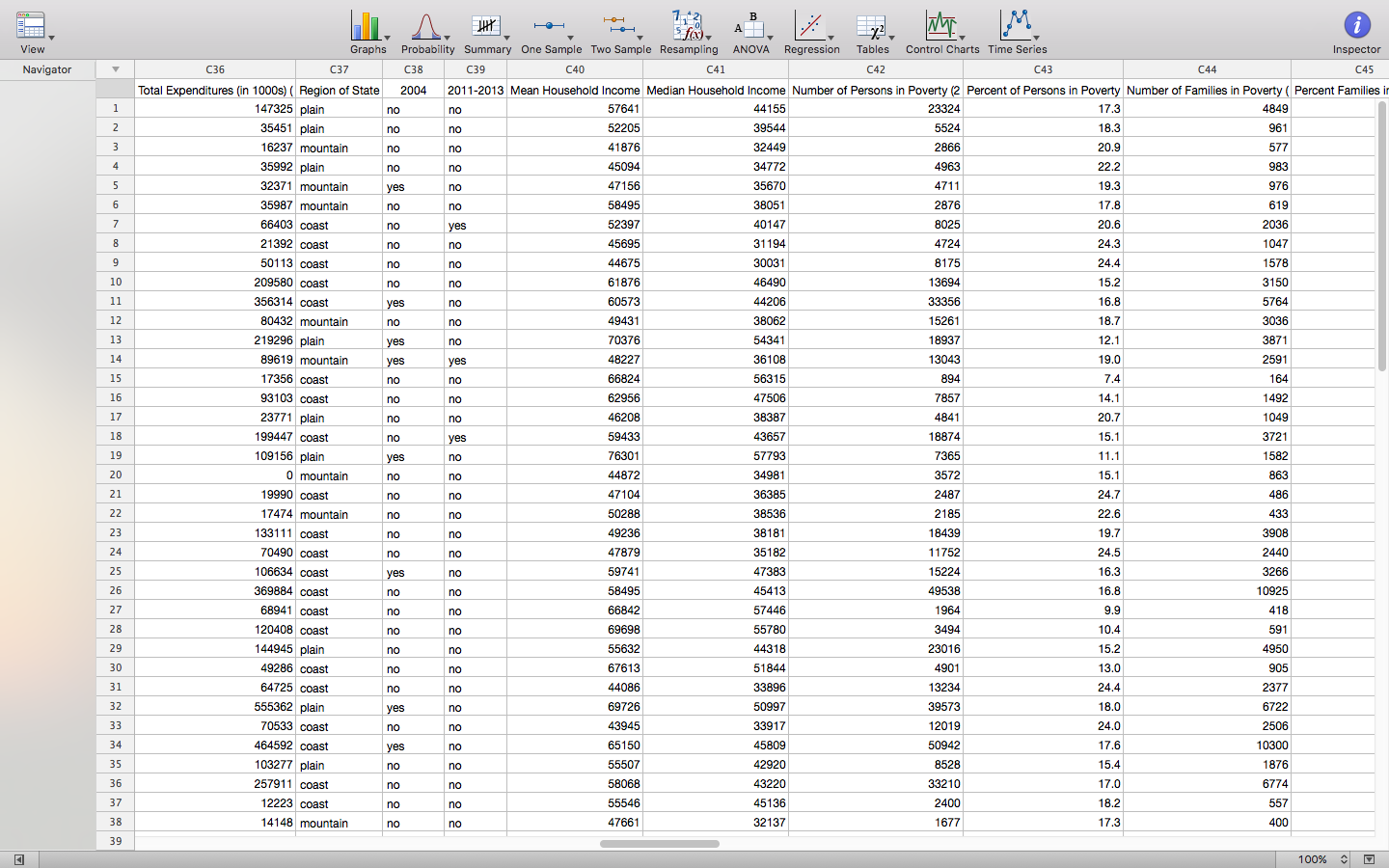
Task: Select column header C43
Action: click(1044, 69)
